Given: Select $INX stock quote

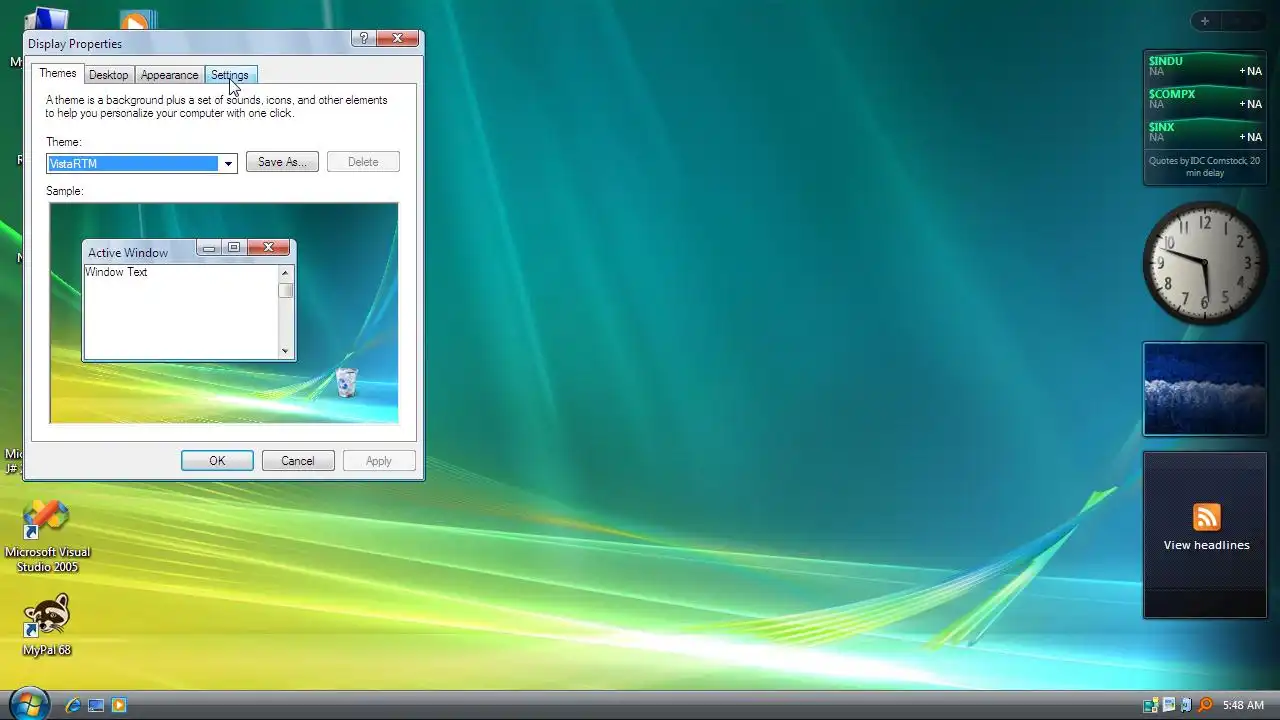Looking at the screenshot, I should (1205, 132).
